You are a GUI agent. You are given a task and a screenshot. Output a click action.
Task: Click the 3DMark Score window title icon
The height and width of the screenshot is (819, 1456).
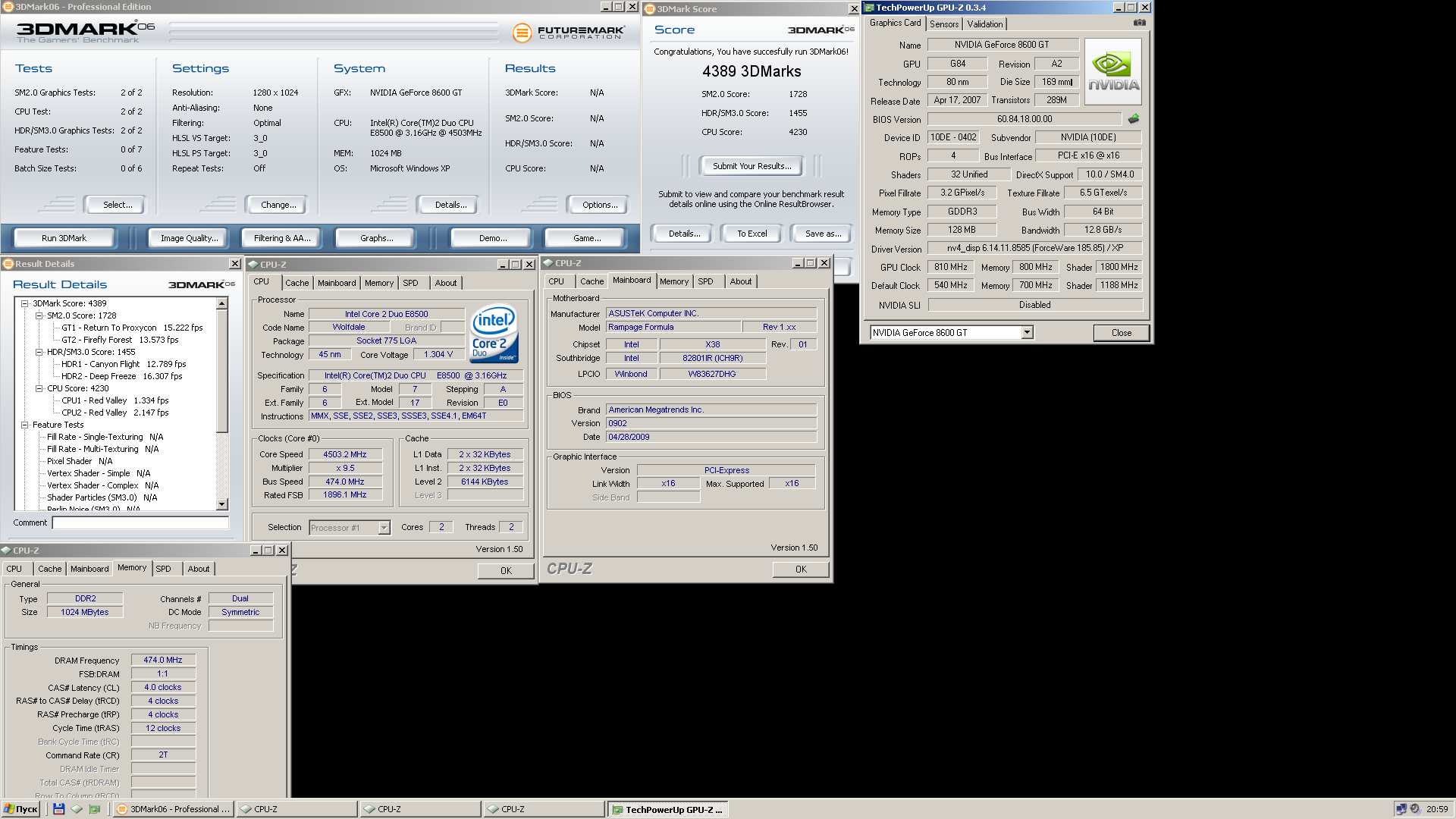pyautogui.click(x=650, y=9)
